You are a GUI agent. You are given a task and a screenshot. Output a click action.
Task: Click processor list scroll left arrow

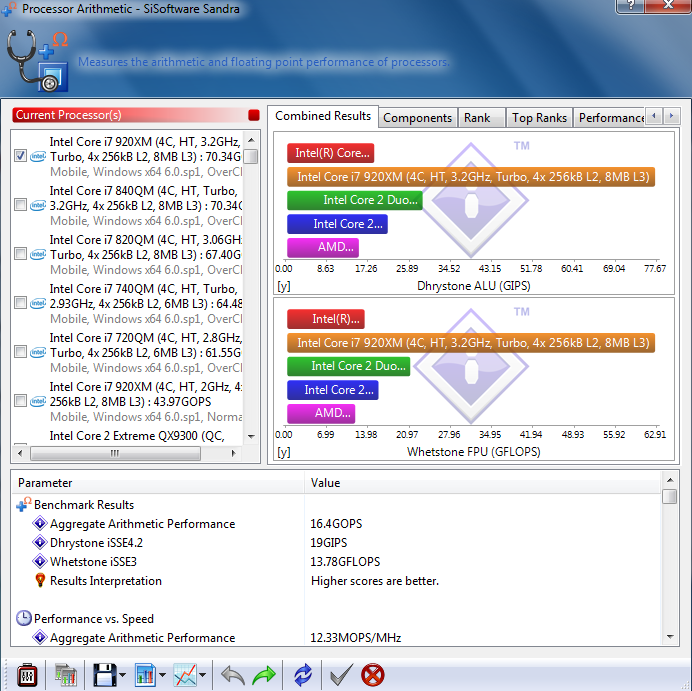click(20, 453)
